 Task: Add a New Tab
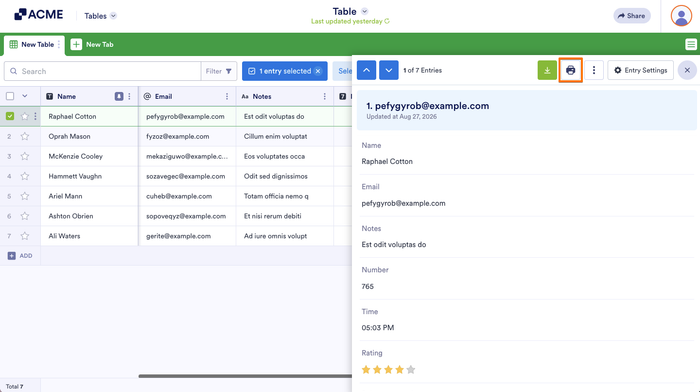click(92, 45)
